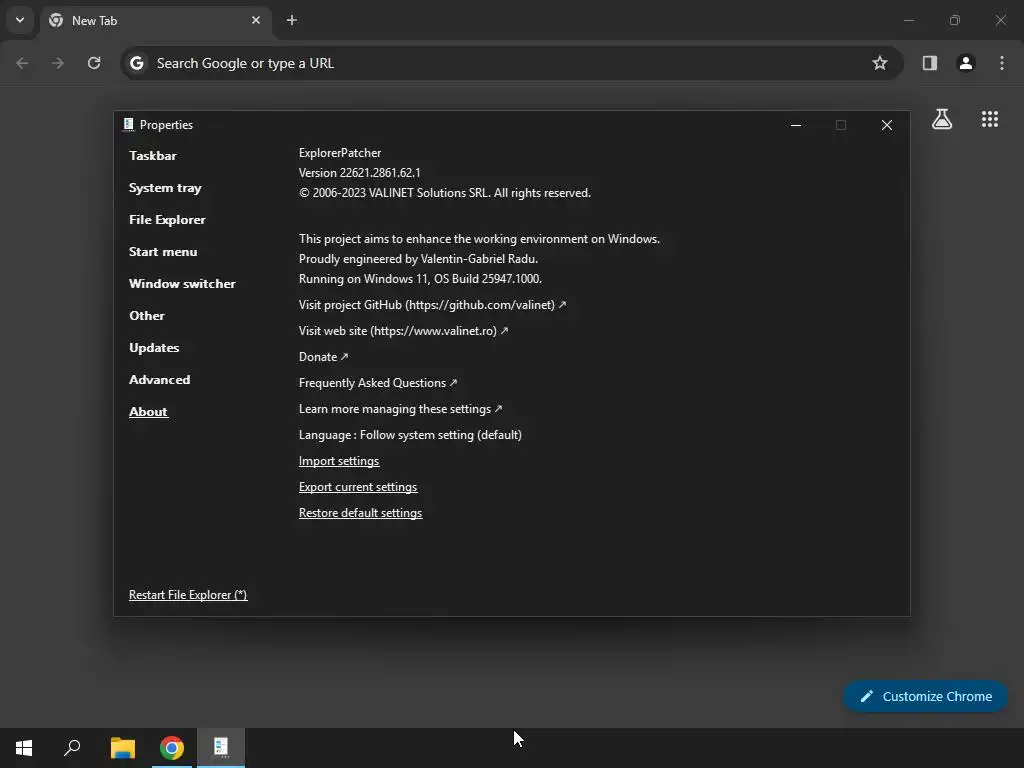Select the Other section
The height and width of the screenshot is (768, 1024).
(147, 315)
